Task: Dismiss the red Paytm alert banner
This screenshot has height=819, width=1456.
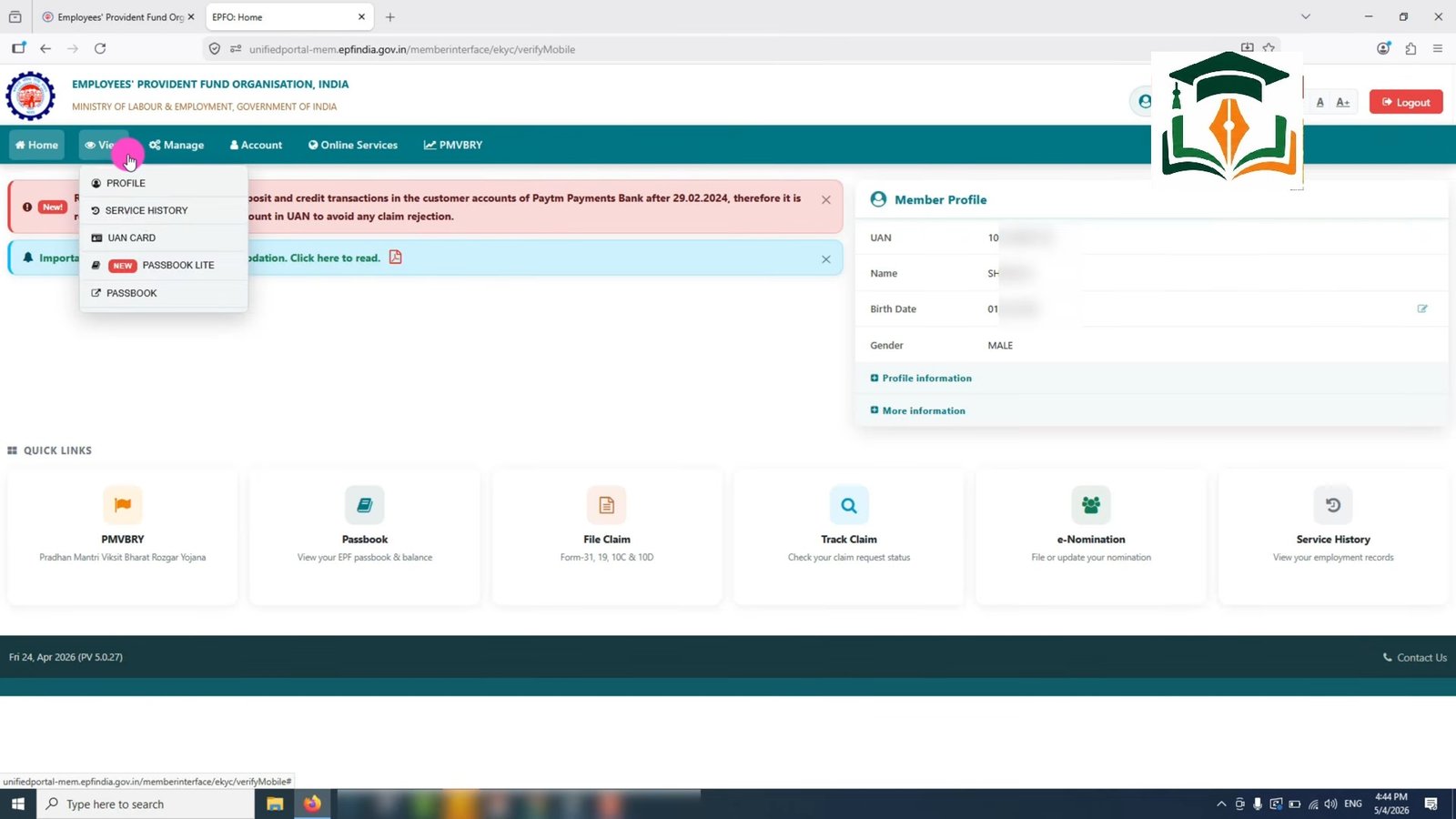Action: click(x=826, y=200)
